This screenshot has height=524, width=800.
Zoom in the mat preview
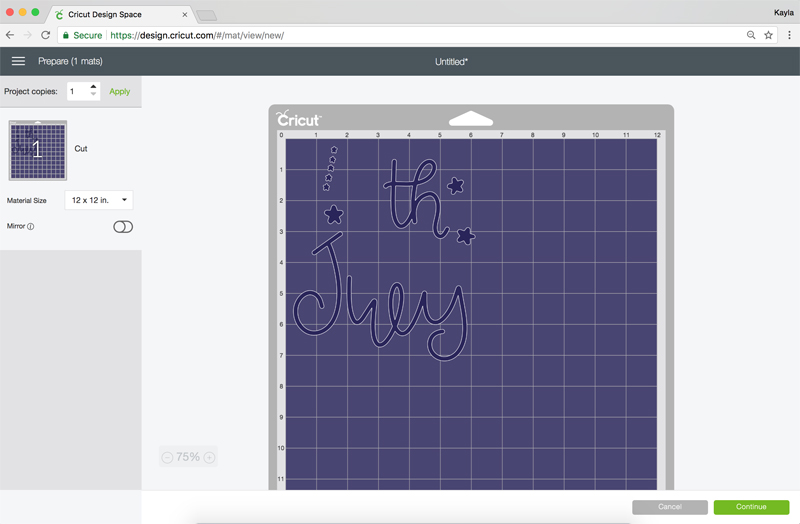point(210,457)
